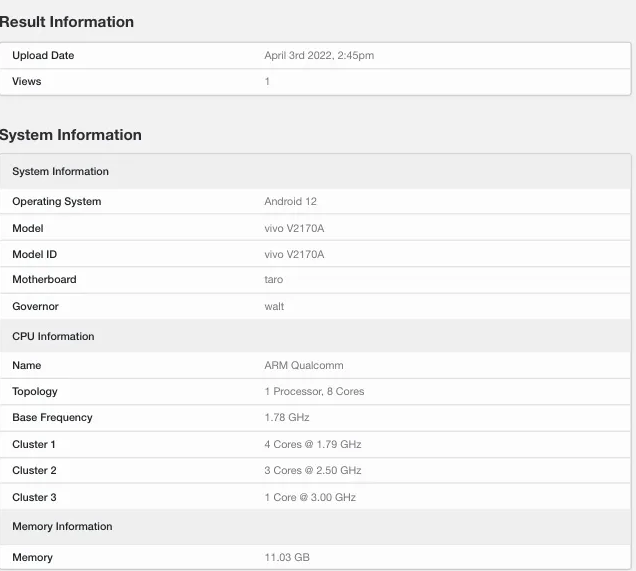Select the 'Model ID' label
Screen dimensions: 636x571
(34, 254)
